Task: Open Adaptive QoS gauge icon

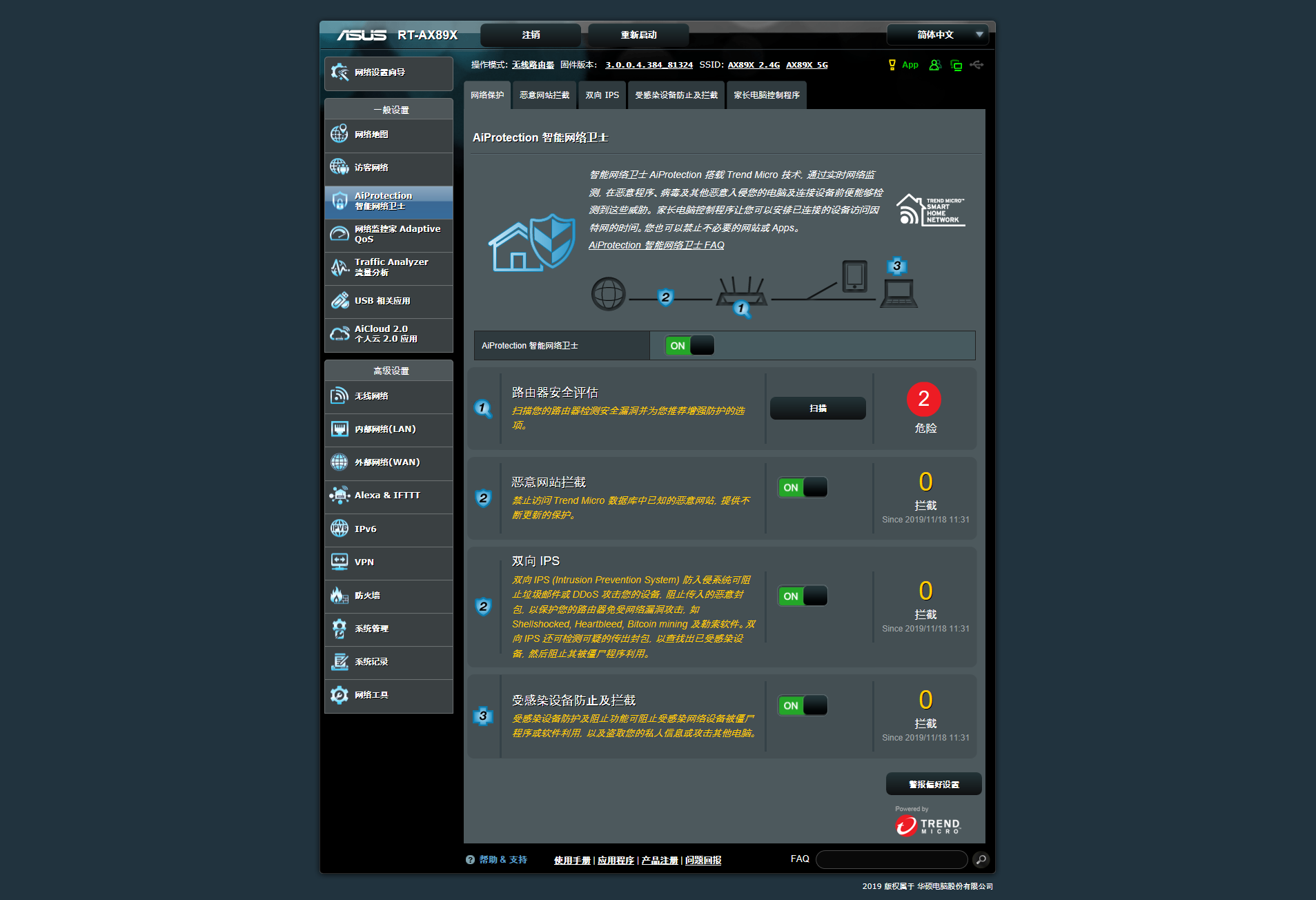Action: (x=339, y=234)
